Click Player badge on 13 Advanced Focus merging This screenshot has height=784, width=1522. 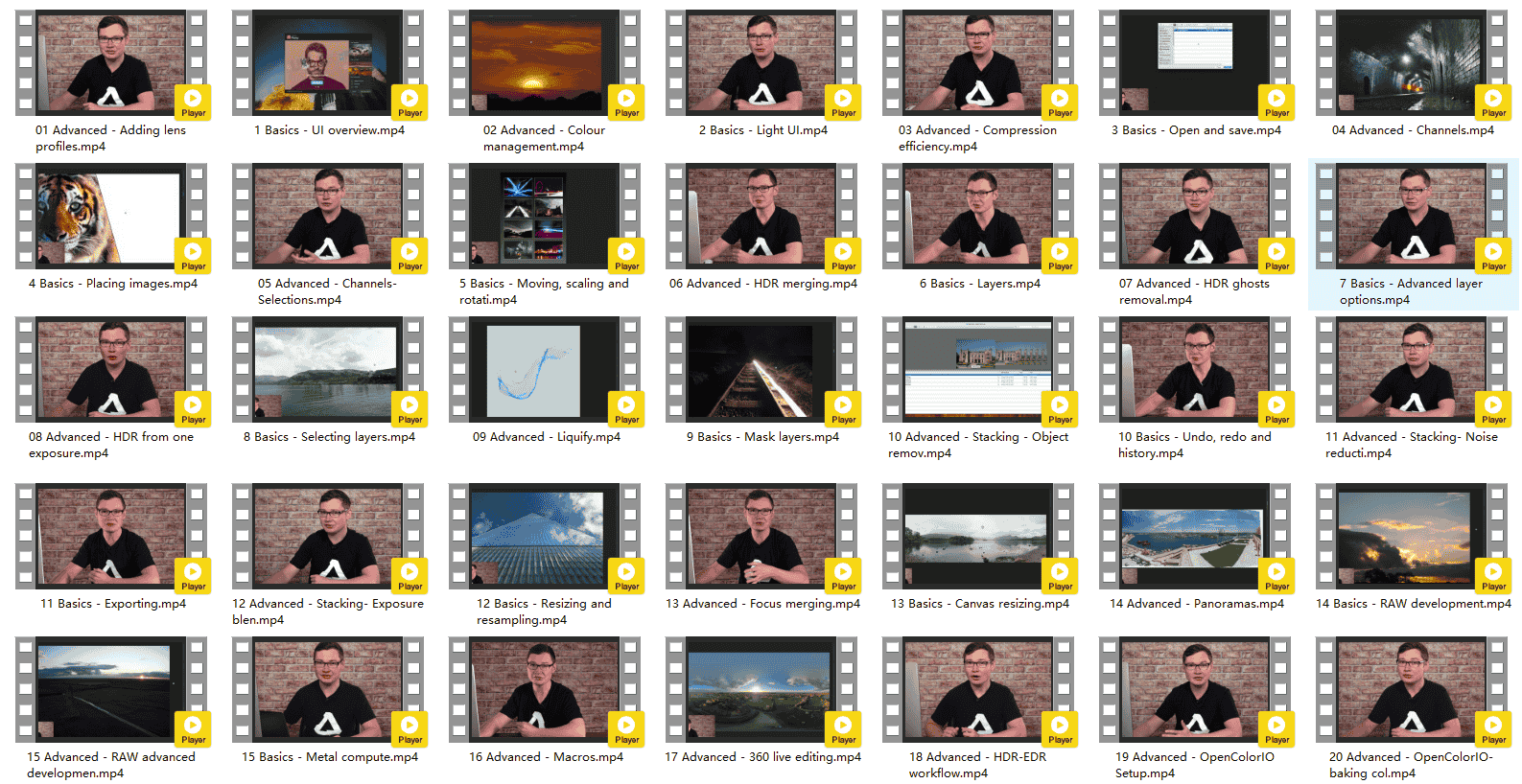(843, 575)
